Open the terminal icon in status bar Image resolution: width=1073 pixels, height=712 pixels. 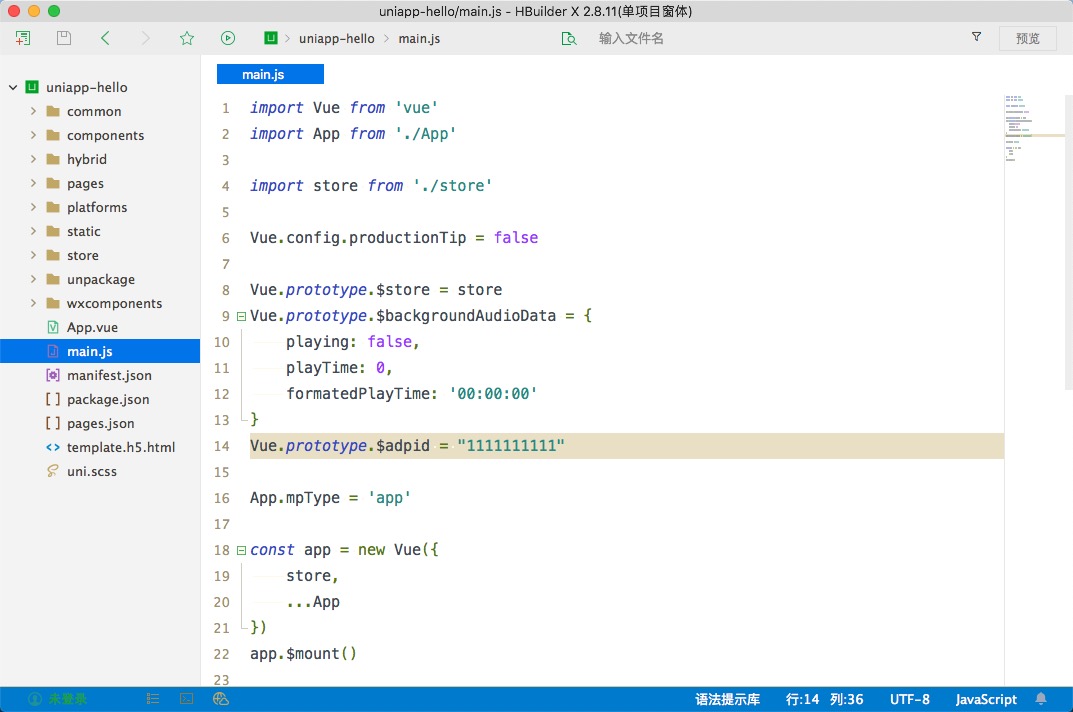[186, 699]
